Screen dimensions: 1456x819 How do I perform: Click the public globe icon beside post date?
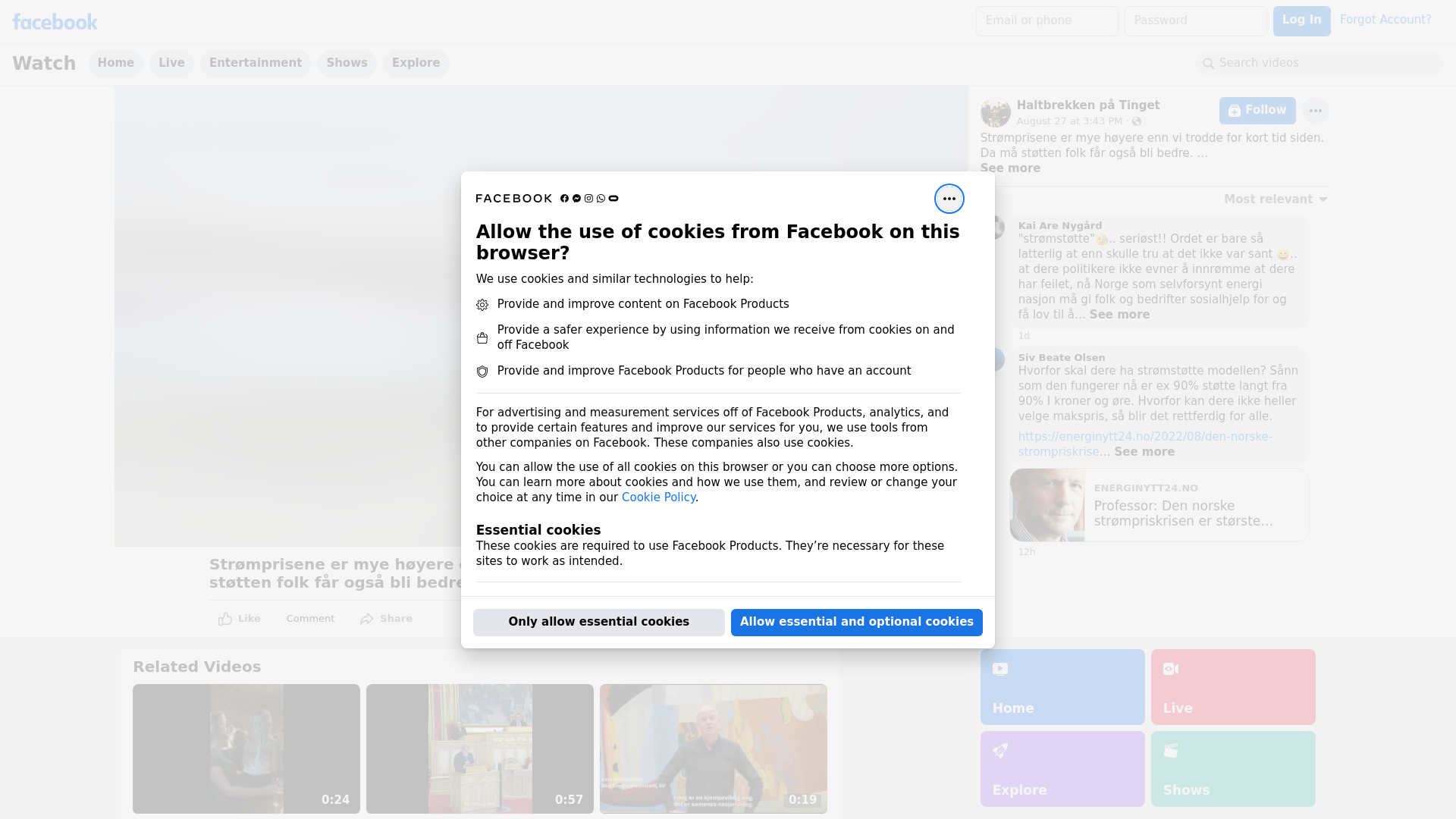click(x=1136, y=121)
